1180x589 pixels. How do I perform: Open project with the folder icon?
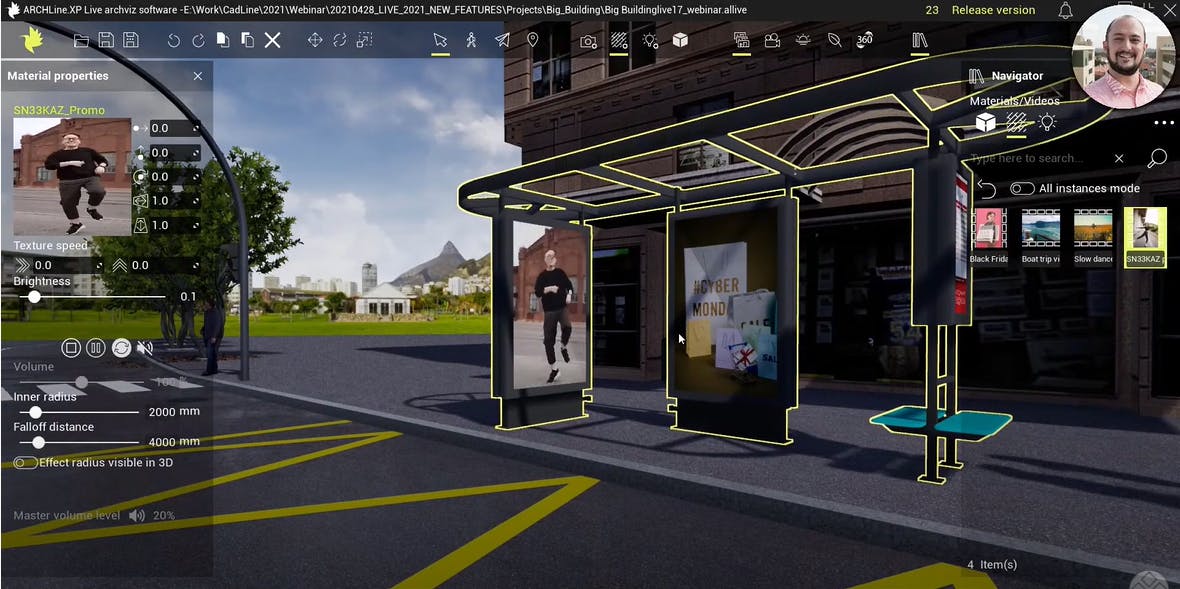point(81,41)
